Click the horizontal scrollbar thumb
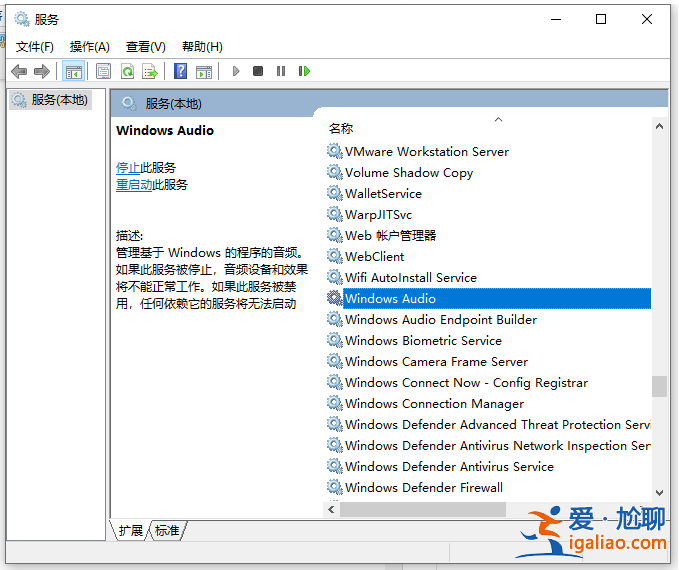 tap(423, 509)
